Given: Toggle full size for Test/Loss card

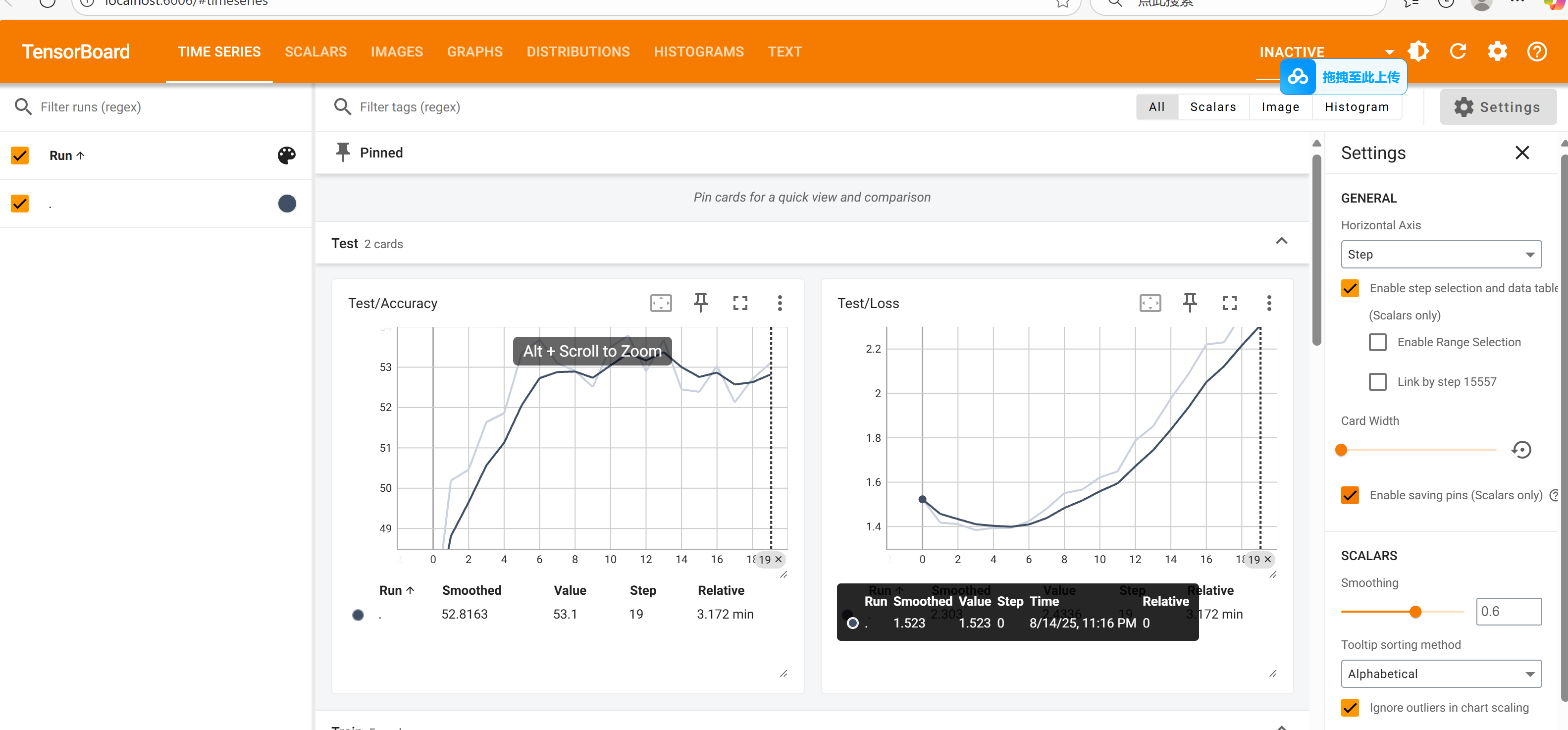Looking at the screenshot, I should point(1230,303).
